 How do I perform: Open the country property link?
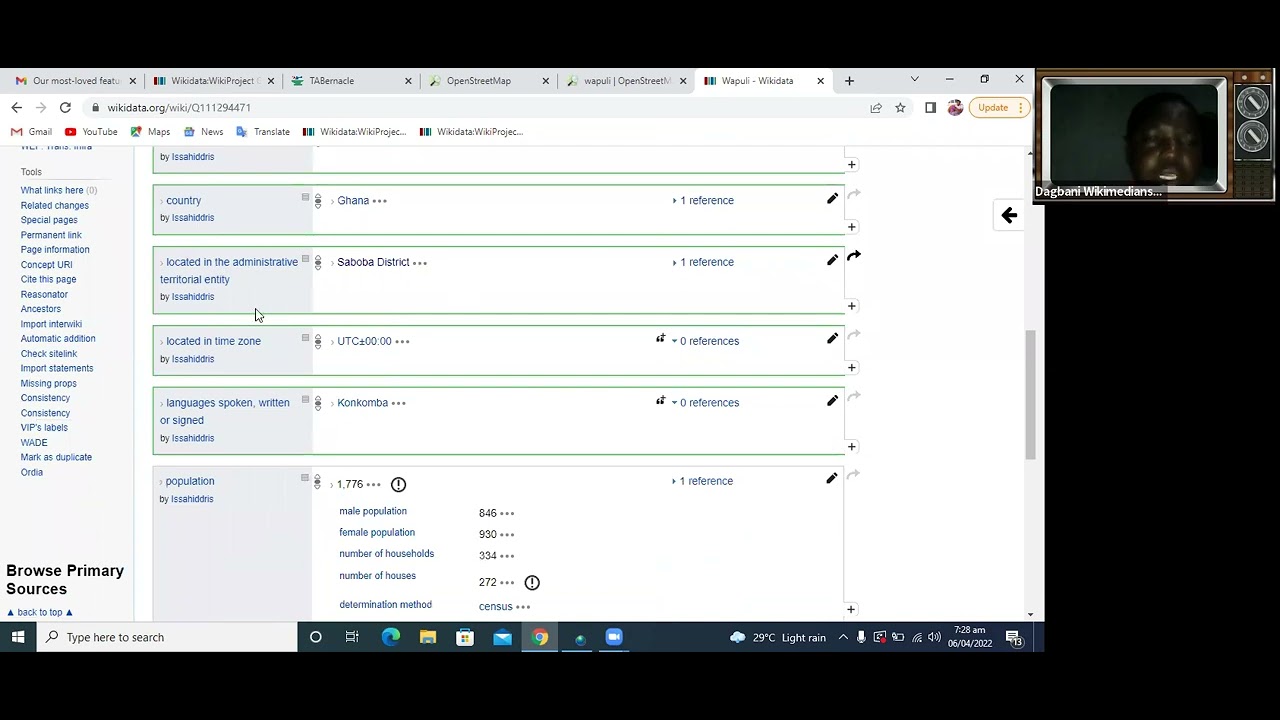coord(184,201)
